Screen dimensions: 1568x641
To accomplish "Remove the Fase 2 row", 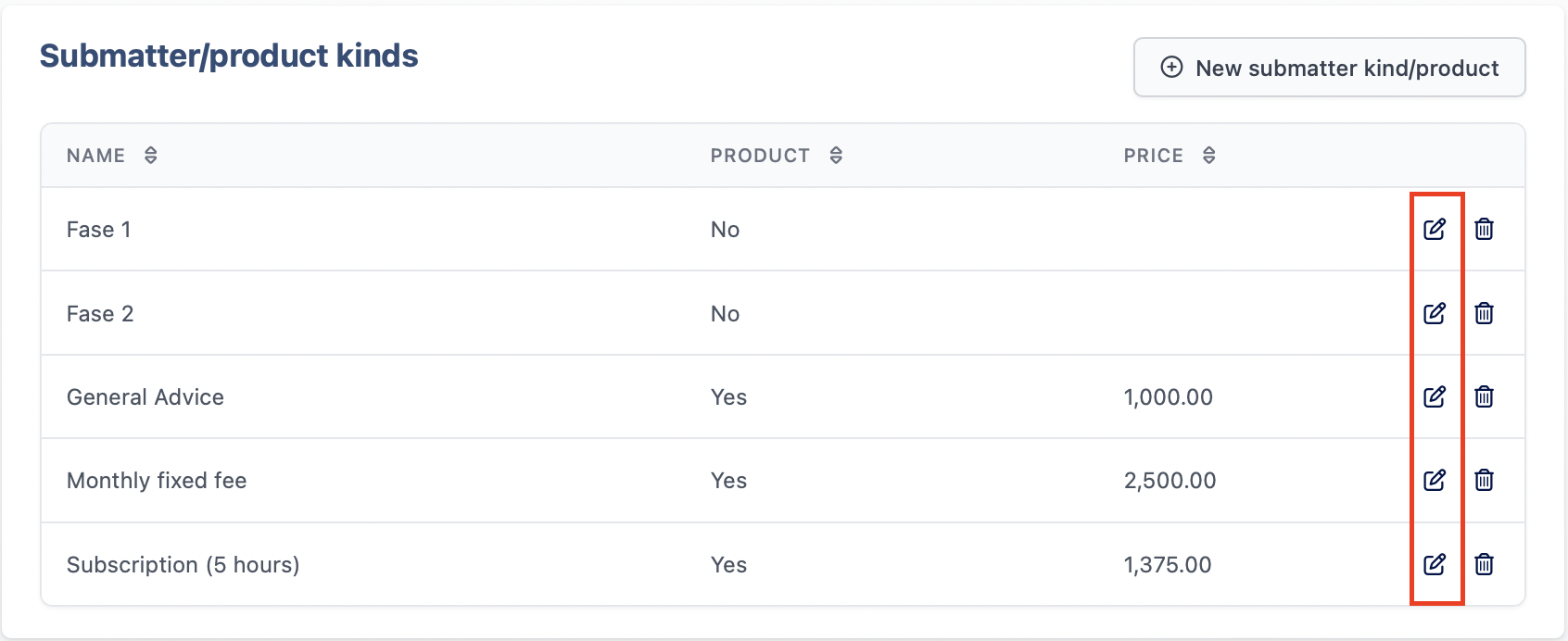I will (x=1484, y=313).
